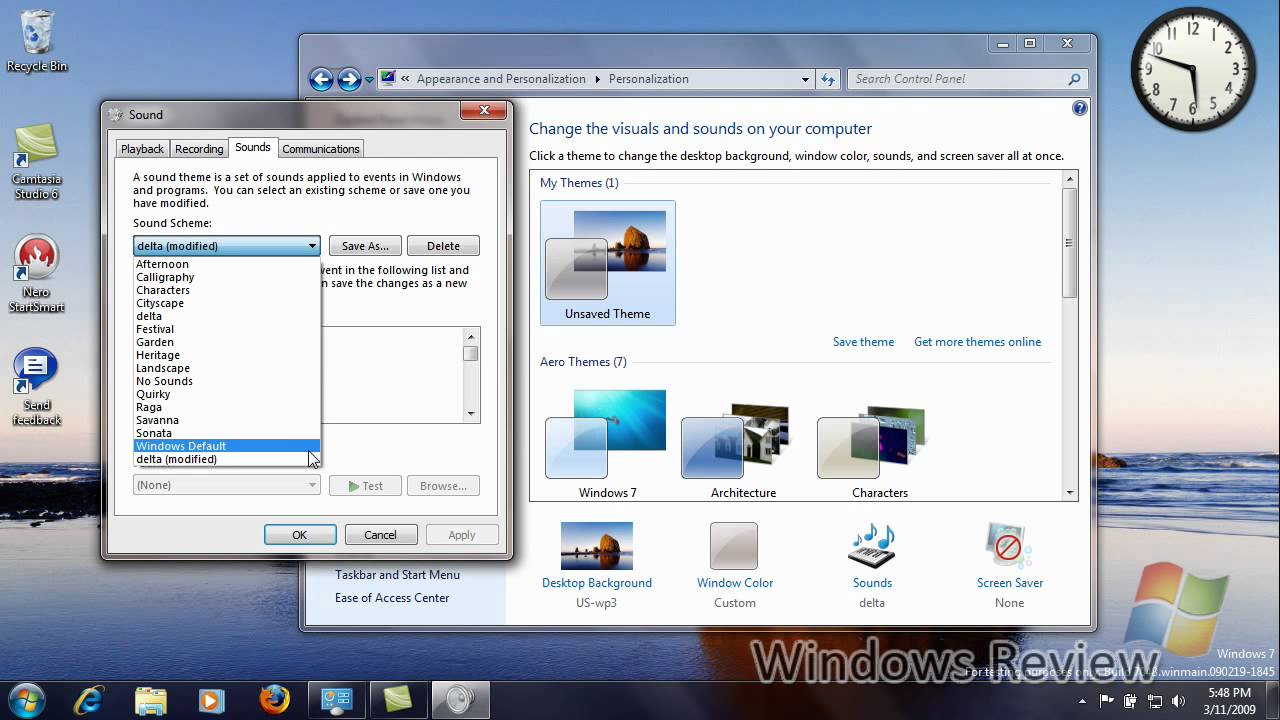Open the Control Panel help icon
The width and height of the screenshot is (1280, 720).
pos(1079,108)
